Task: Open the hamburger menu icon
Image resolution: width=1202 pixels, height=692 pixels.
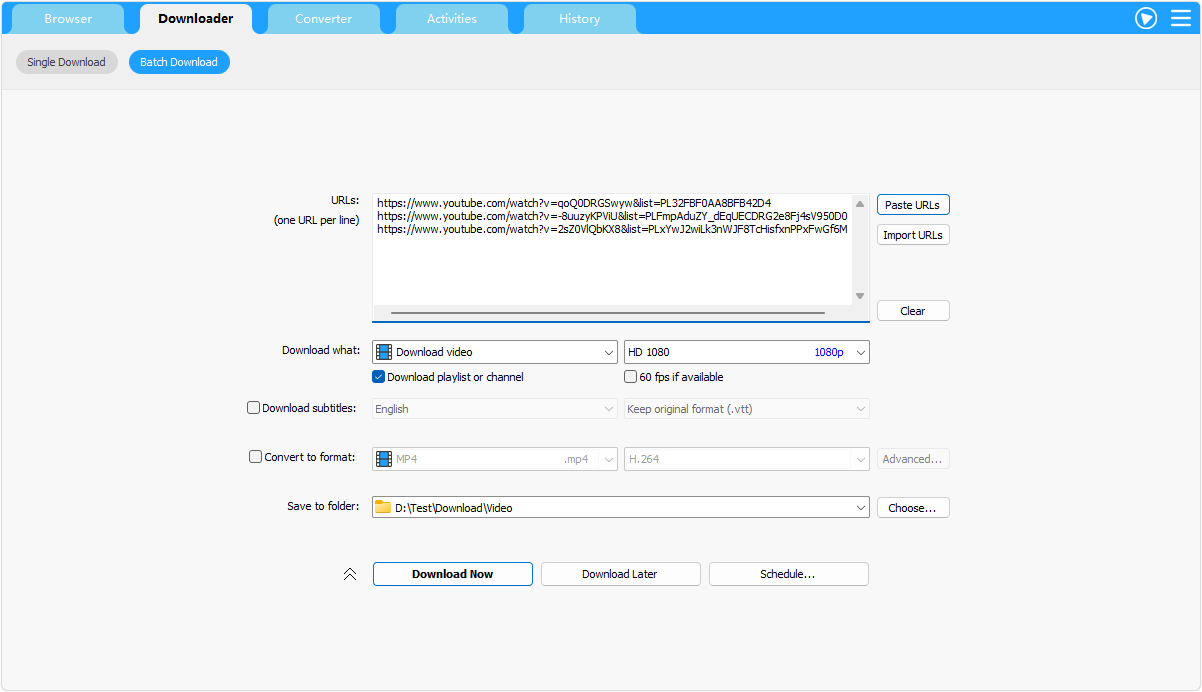Action: pos(1181,18)
